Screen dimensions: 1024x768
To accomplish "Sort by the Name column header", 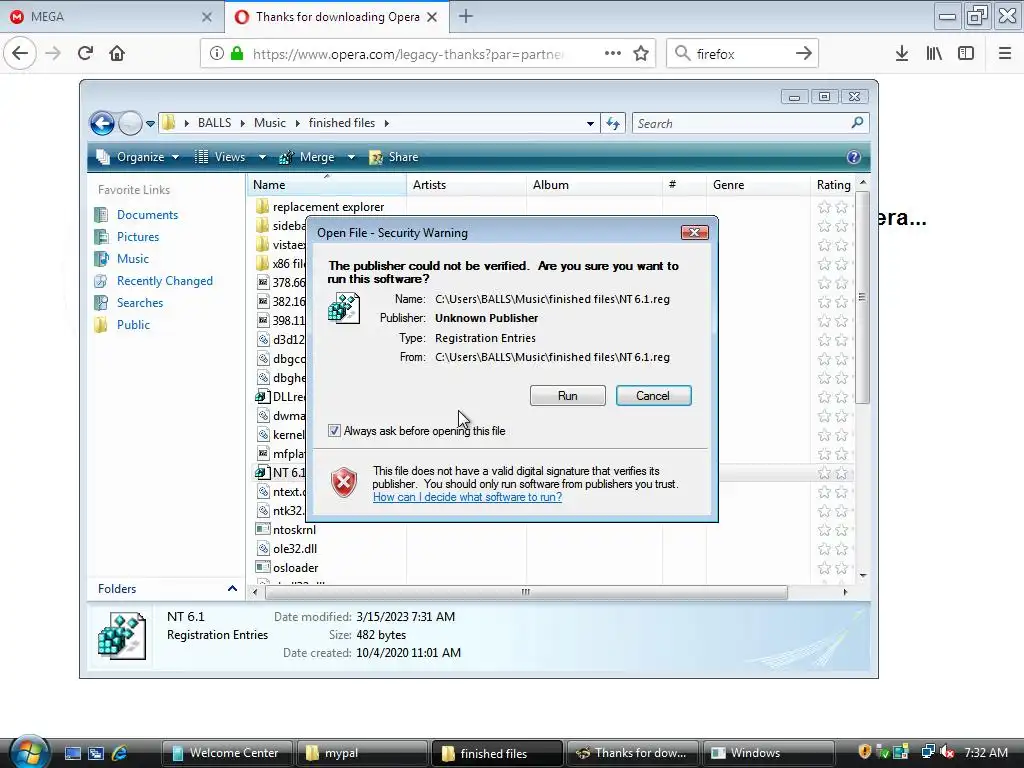I will tap(326, 185).
